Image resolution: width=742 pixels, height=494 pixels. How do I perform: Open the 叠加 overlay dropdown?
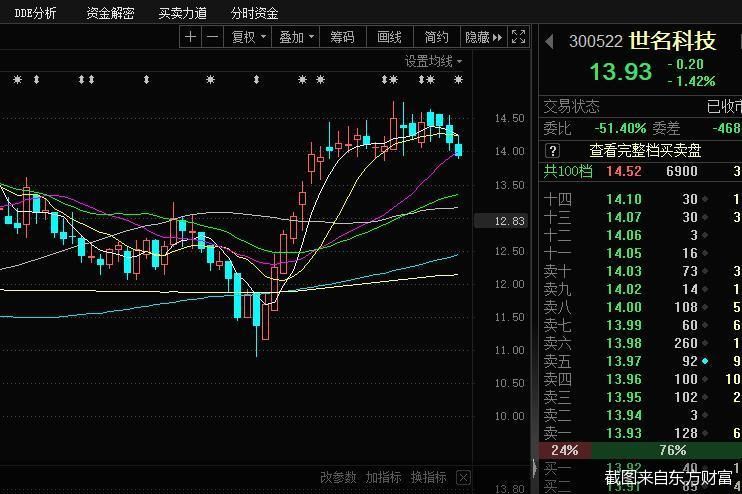click(x=296, y=37)
